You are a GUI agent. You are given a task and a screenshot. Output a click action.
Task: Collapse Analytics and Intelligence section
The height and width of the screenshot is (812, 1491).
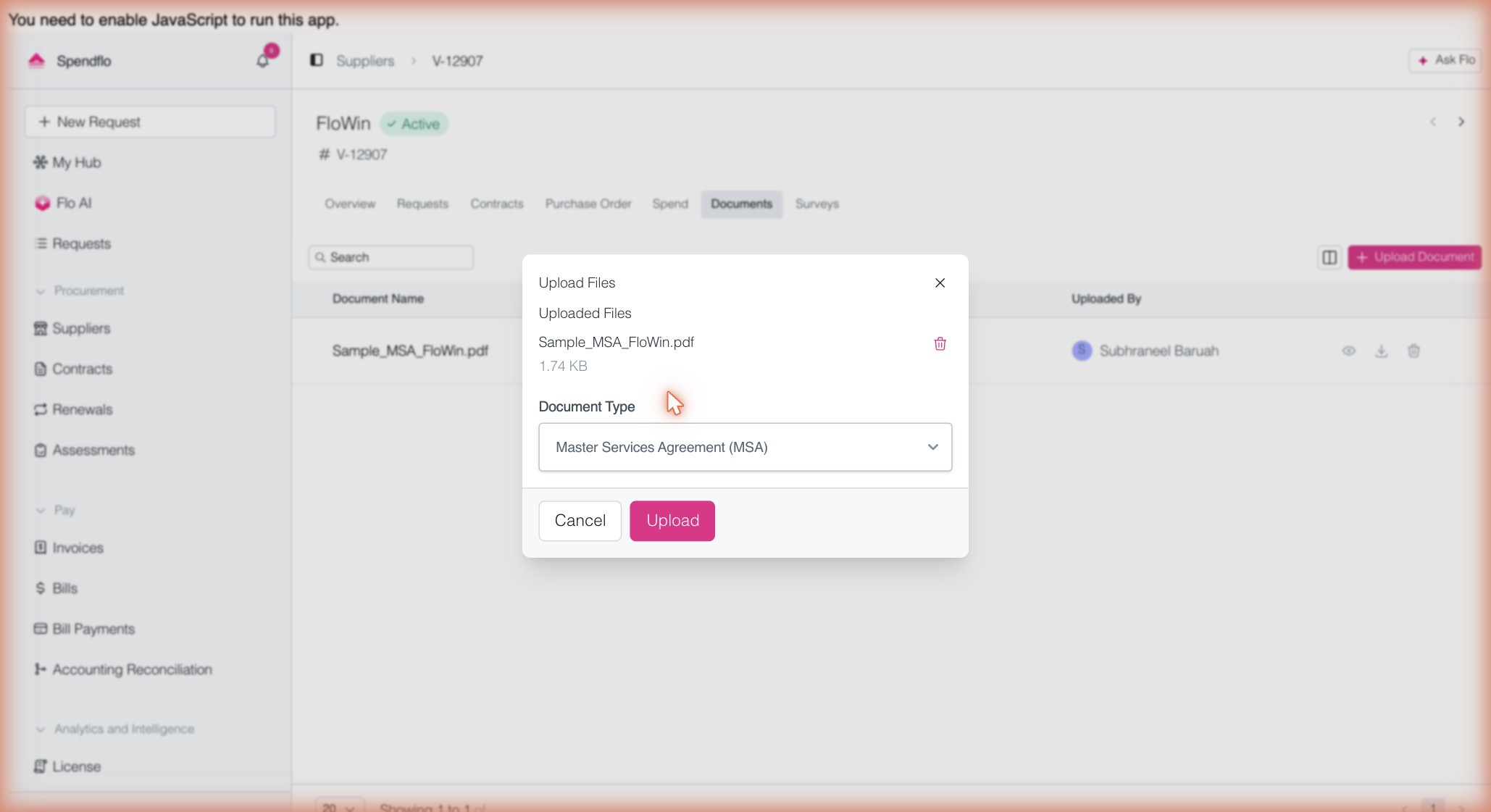coord(41,729)
